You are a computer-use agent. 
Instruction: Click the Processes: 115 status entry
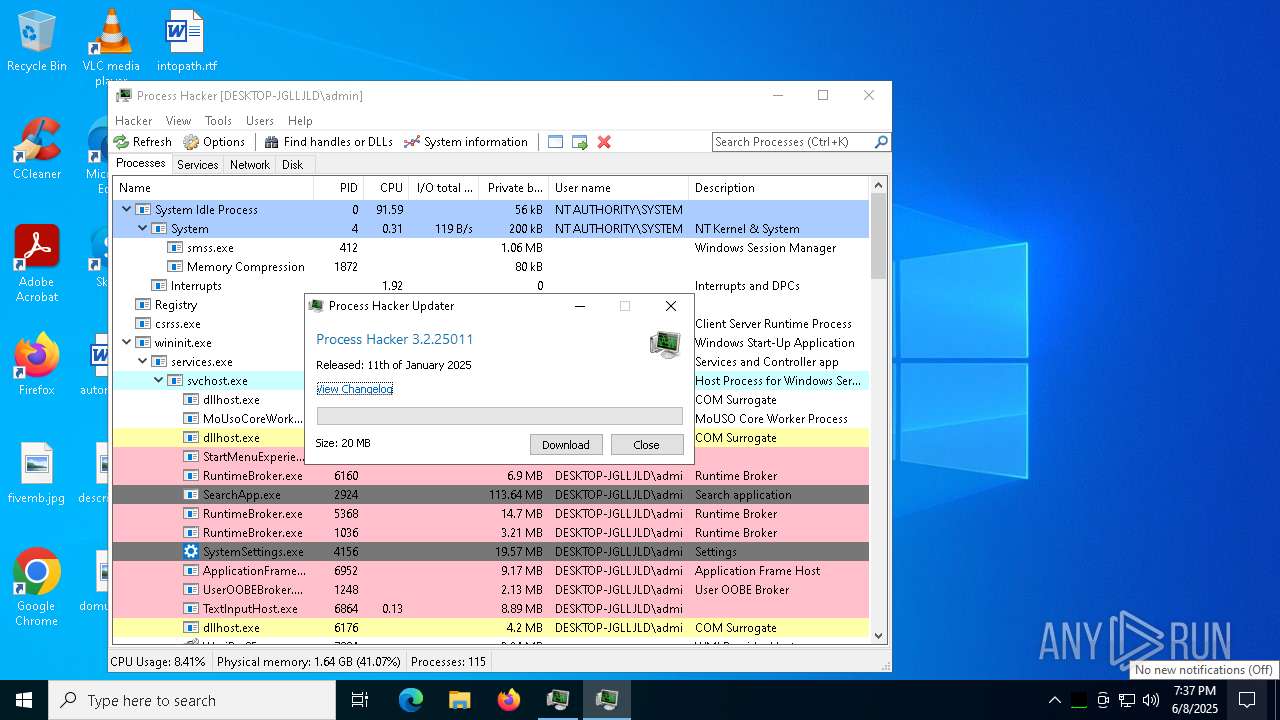(448, 662)
